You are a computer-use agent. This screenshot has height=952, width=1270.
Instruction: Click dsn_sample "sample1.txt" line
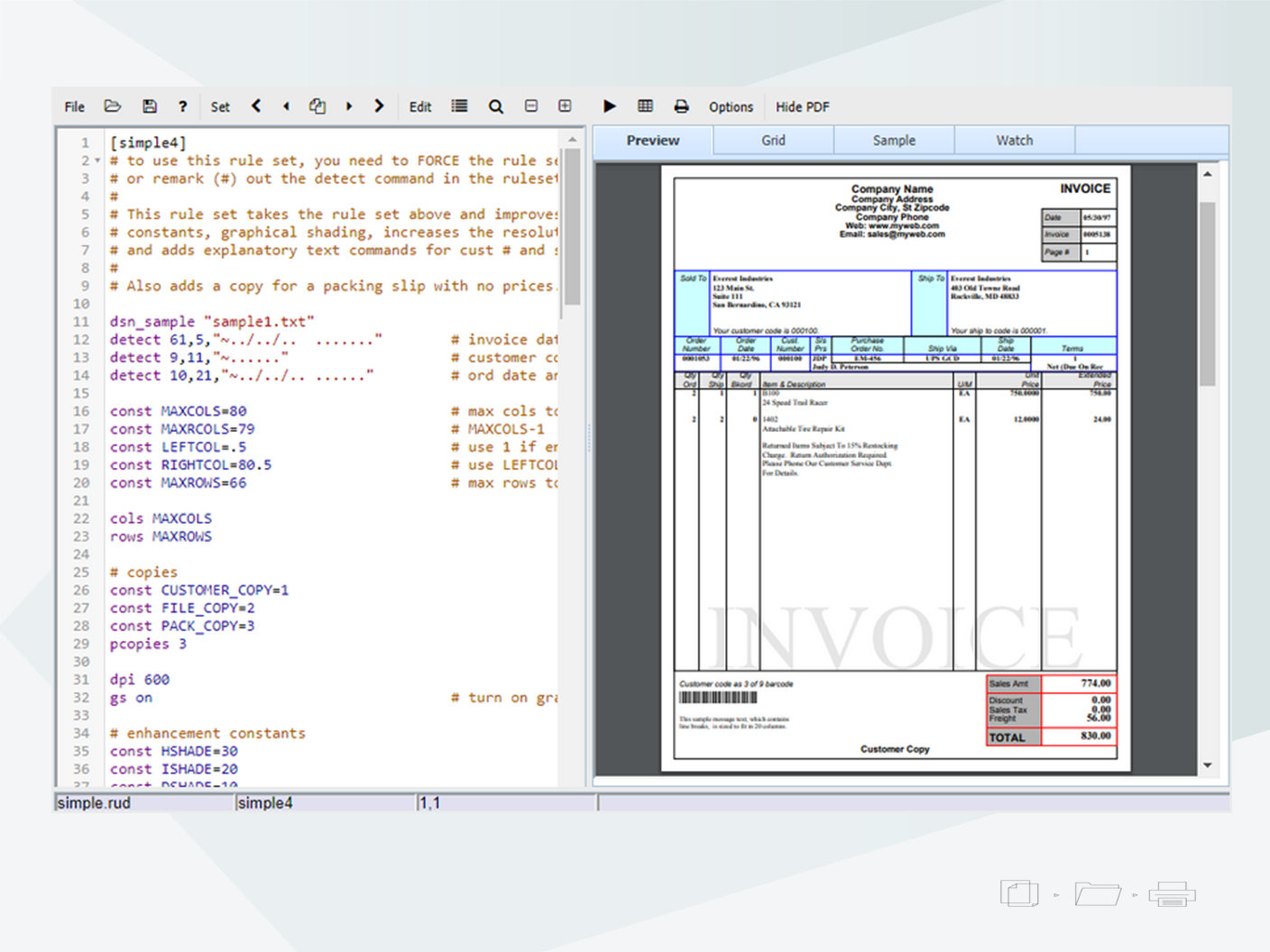tap(212, 322)
